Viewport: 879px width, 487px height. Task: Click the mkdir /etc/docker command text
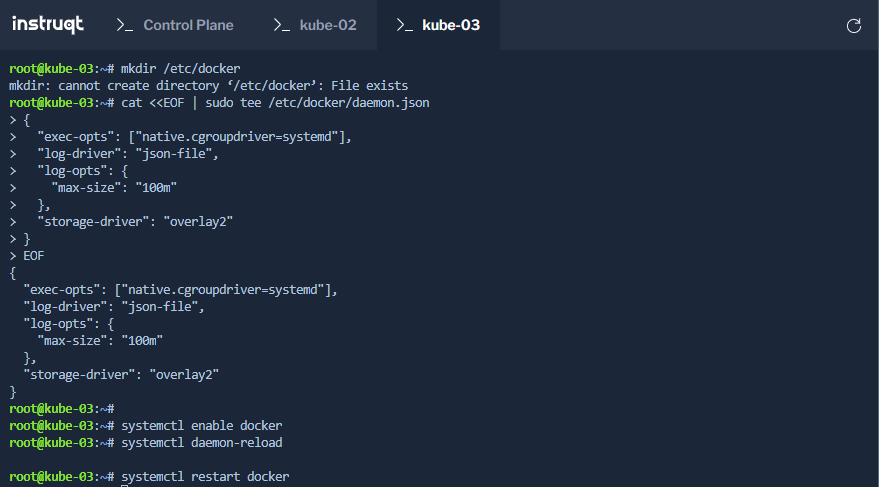point(181,68)
